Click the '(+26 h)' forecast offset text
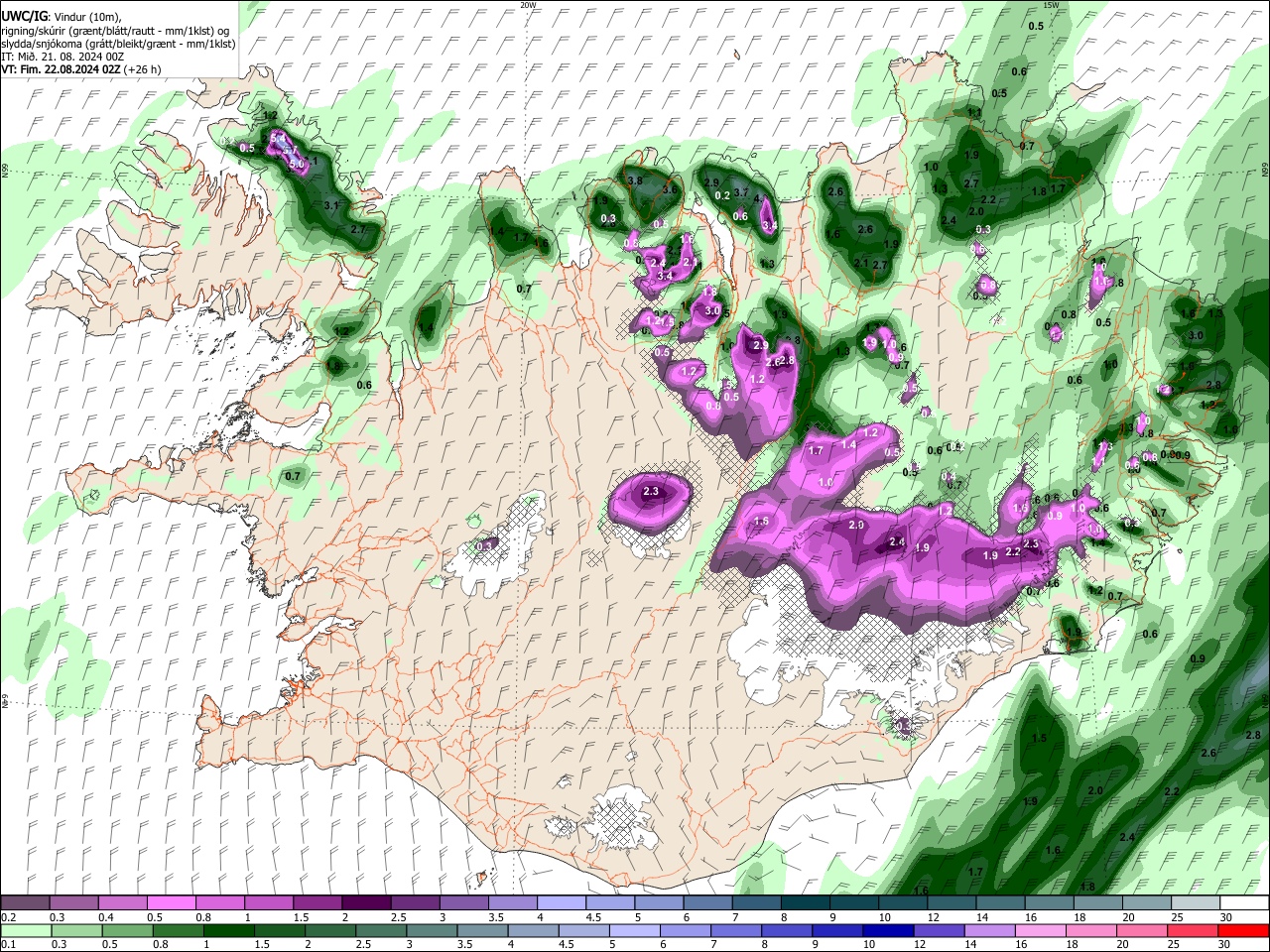The image size is (1270, 952). point(143,69)
